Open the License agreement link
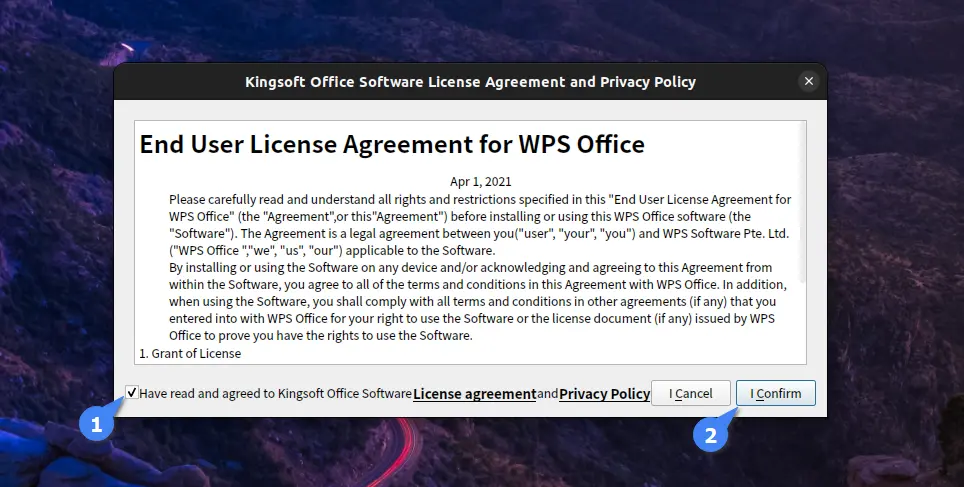 (475, 394)
